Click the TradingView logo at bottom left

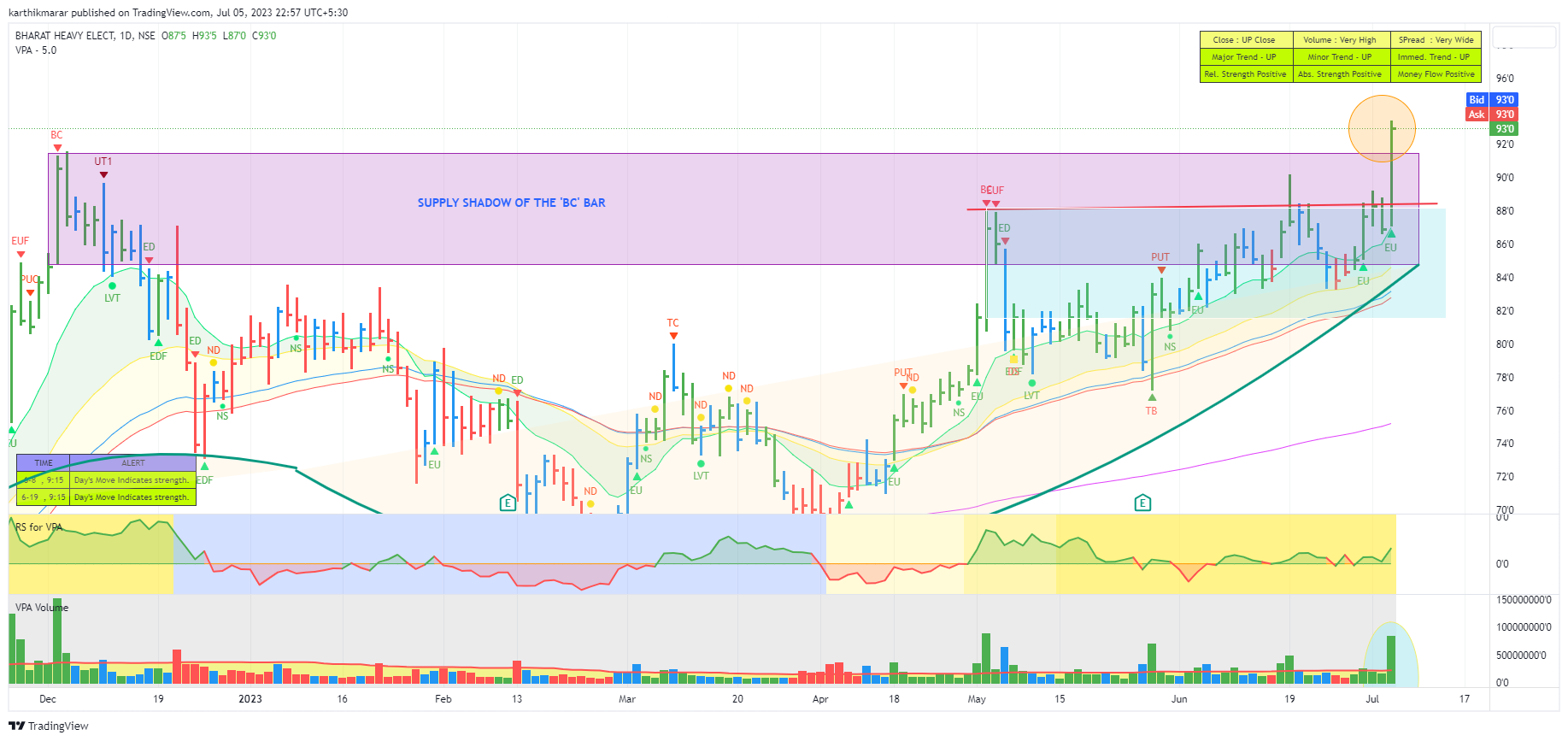coord(49,726)
